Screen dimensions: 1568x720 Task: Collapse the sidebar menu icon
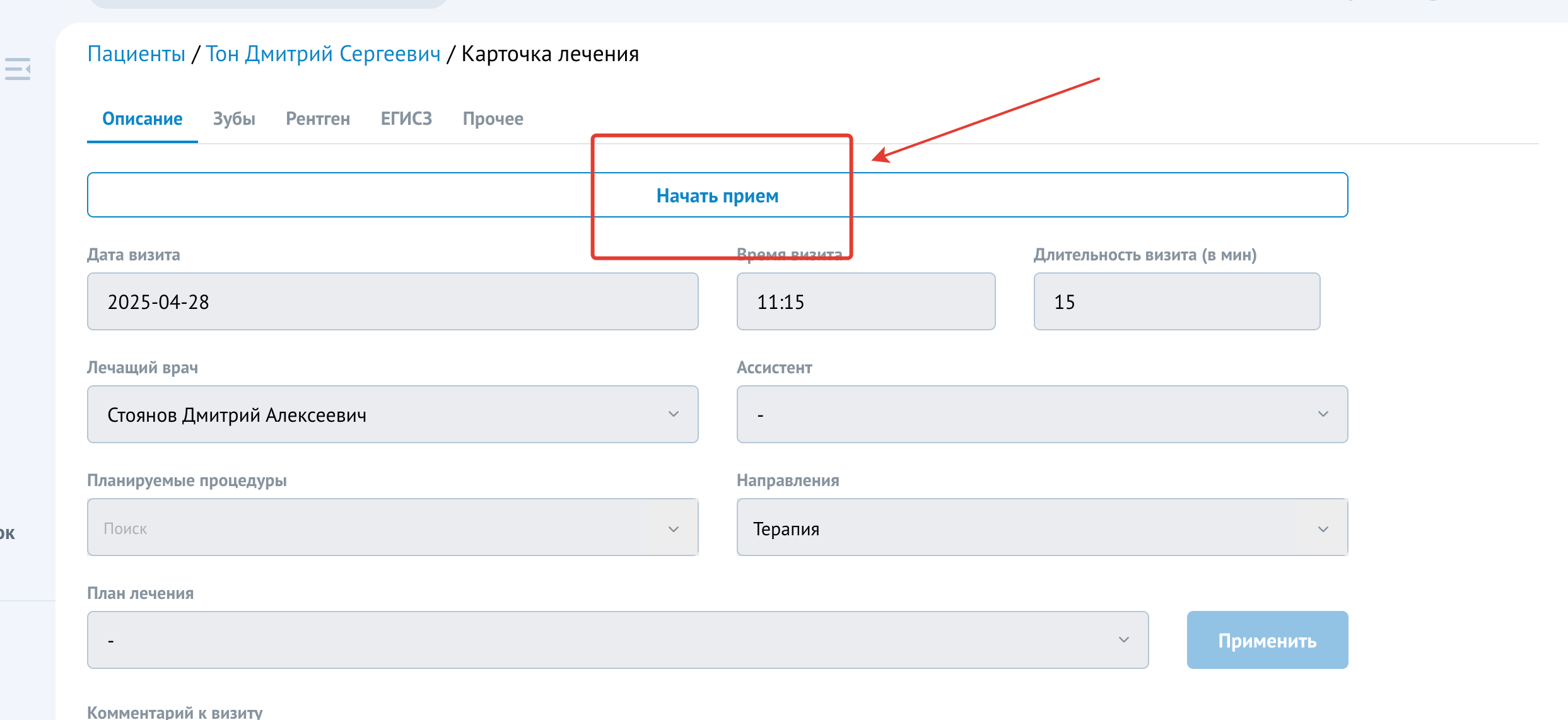(x=18, y=69)
